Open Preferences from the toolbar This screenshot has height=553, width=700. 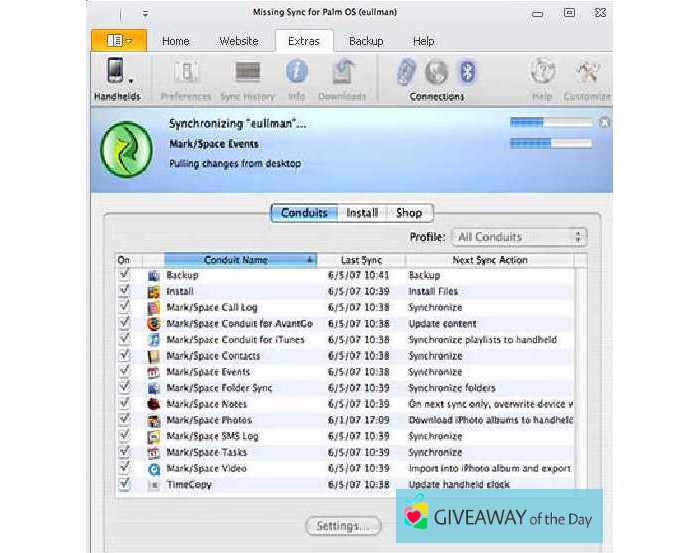[x=186, y=73]
